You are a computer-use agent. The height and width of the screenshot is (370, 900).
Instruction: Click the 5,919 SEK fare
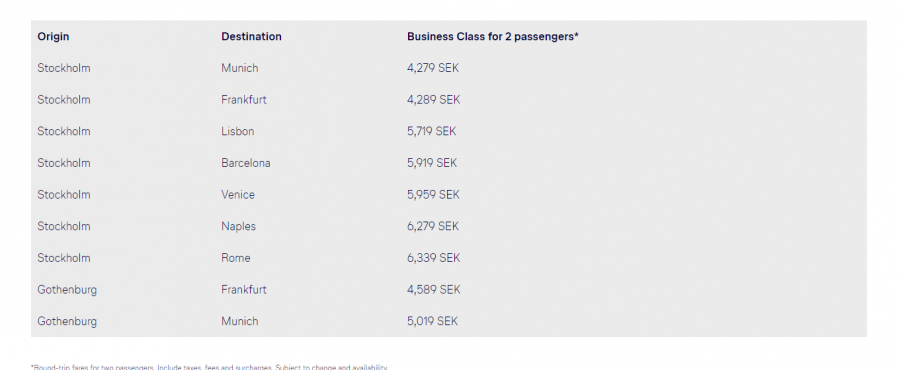click(x=432, y=163)
